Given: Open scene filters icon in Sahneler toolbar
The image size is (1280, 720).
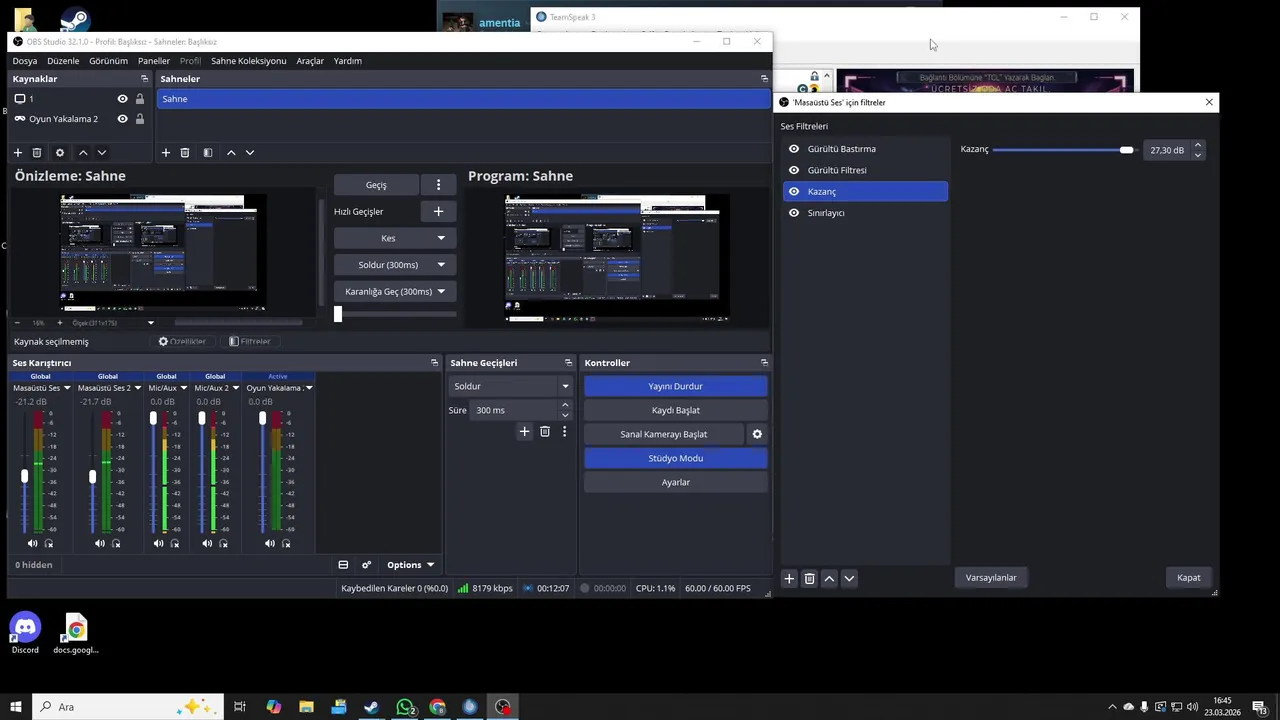Looking at the screenshot, I should pos(208,152).
